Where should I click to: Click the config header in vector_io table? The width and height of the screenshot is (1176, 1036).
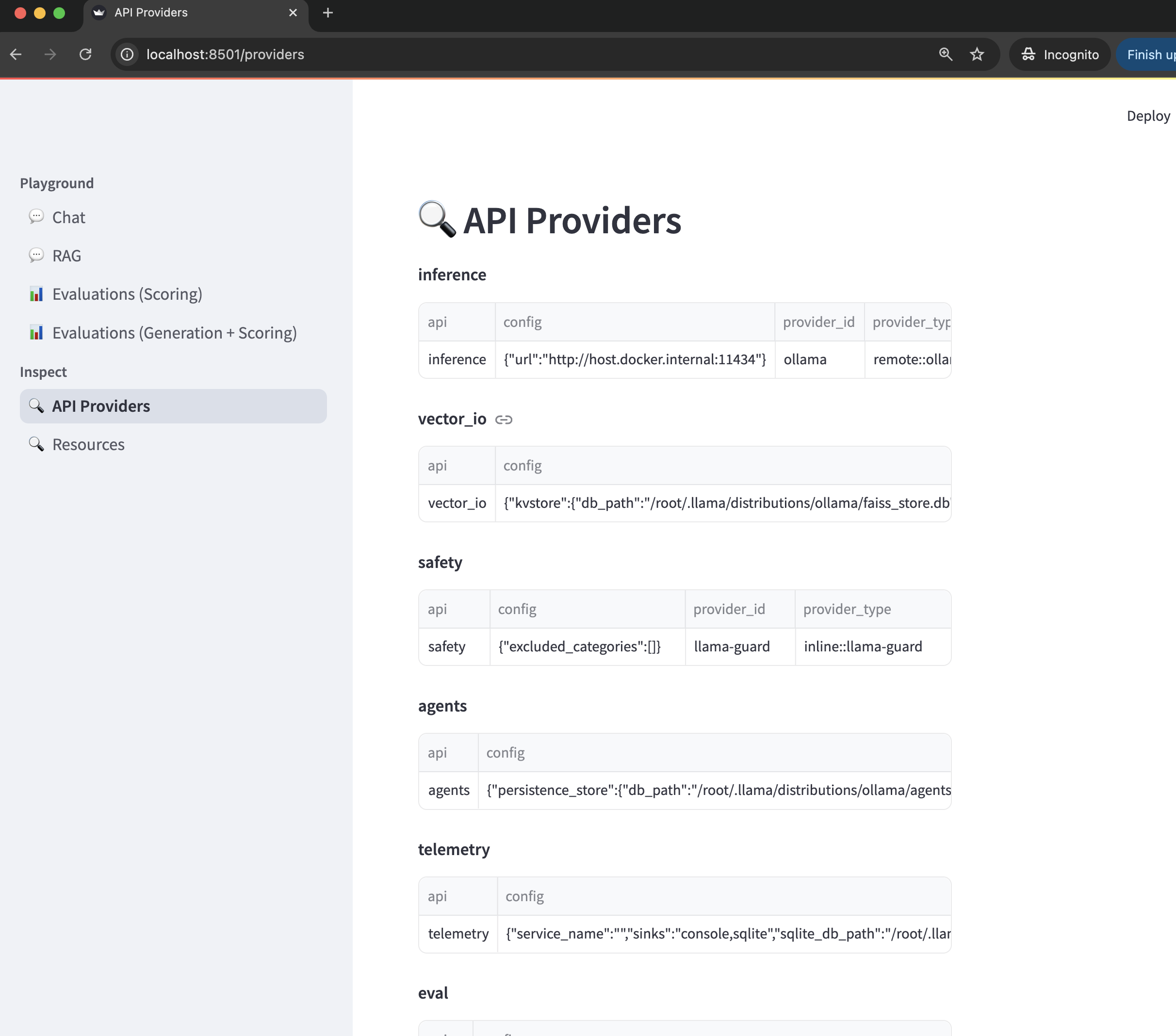[723, 466]
